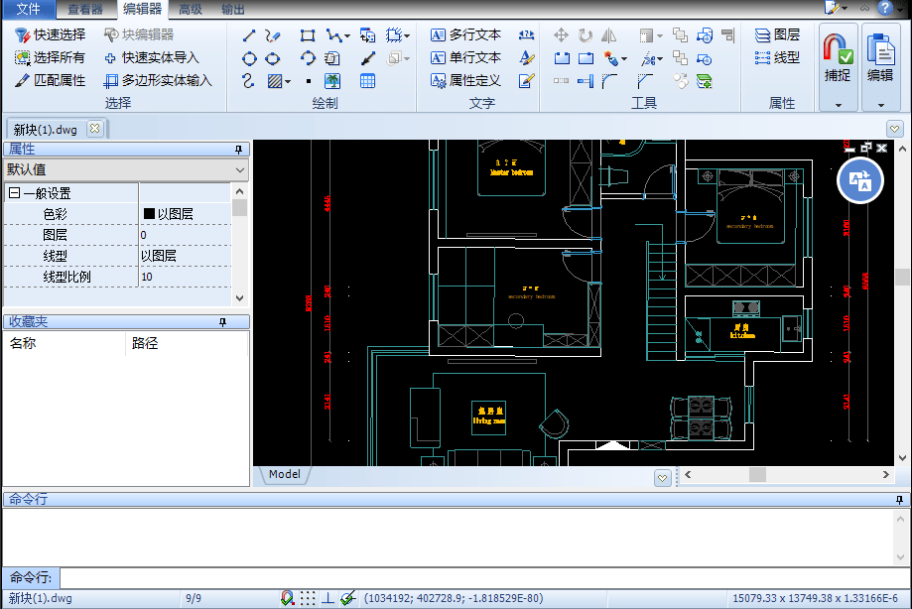Close the 新块(1).dwg document tab
This screenshot has height=609, width=912.
click(95, 129)
